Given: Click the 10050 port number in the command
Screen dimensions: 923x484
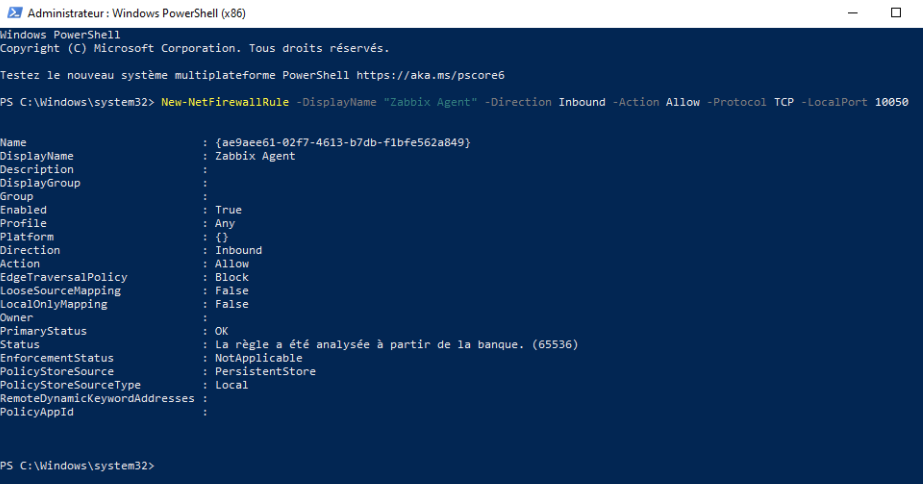Looking at the screenshot, I should coord(890,102).
